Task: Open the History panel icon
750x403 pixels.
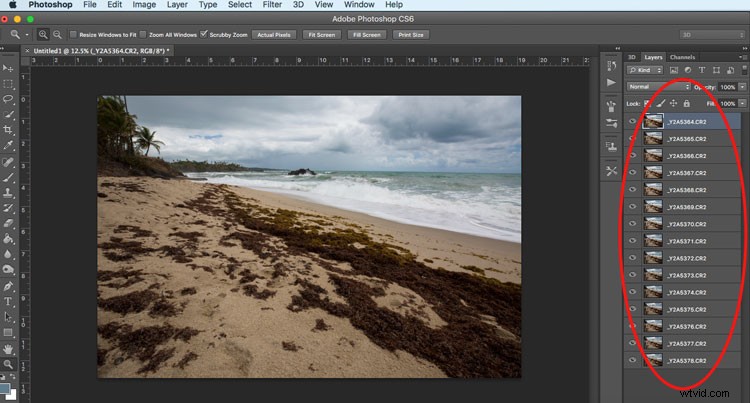Action: [x=611, y=65]
